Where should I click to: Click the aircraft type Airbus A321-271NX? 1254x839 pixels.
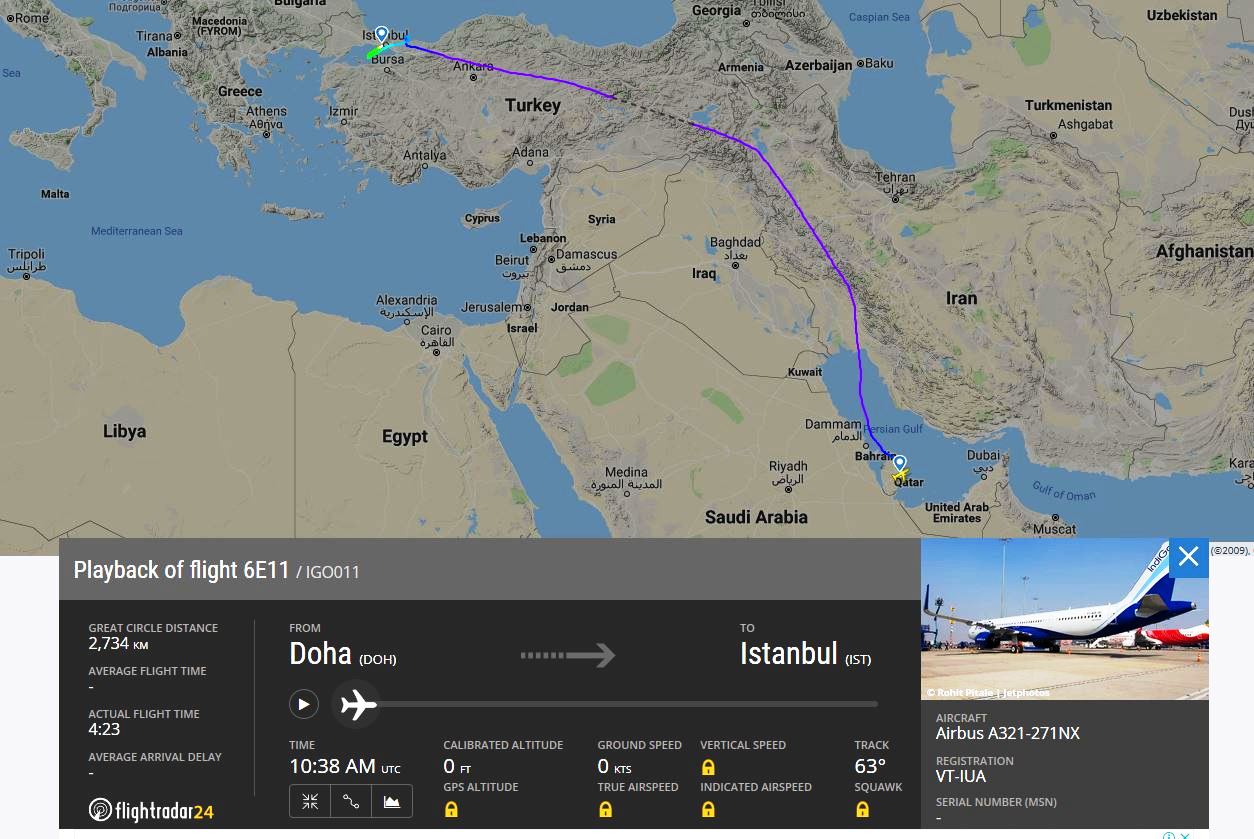(x=1008, y=733)
